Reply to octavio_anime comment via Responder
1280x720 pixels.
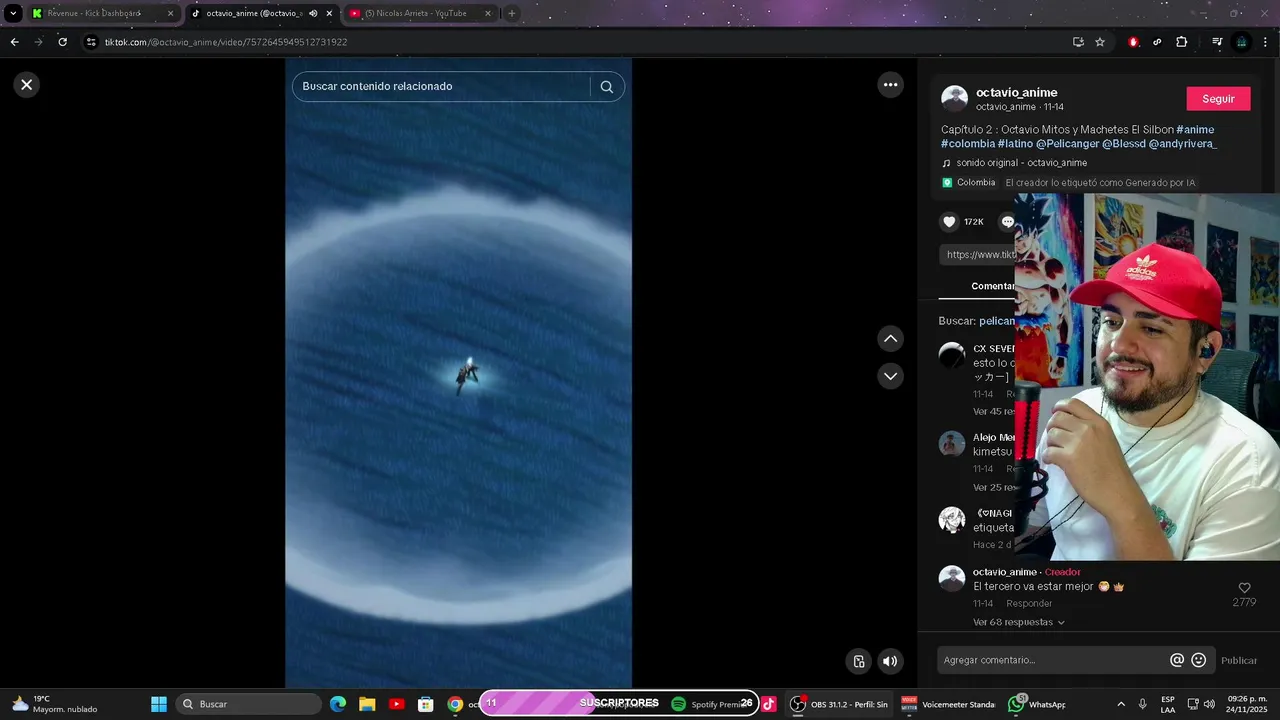[1029, 604]
